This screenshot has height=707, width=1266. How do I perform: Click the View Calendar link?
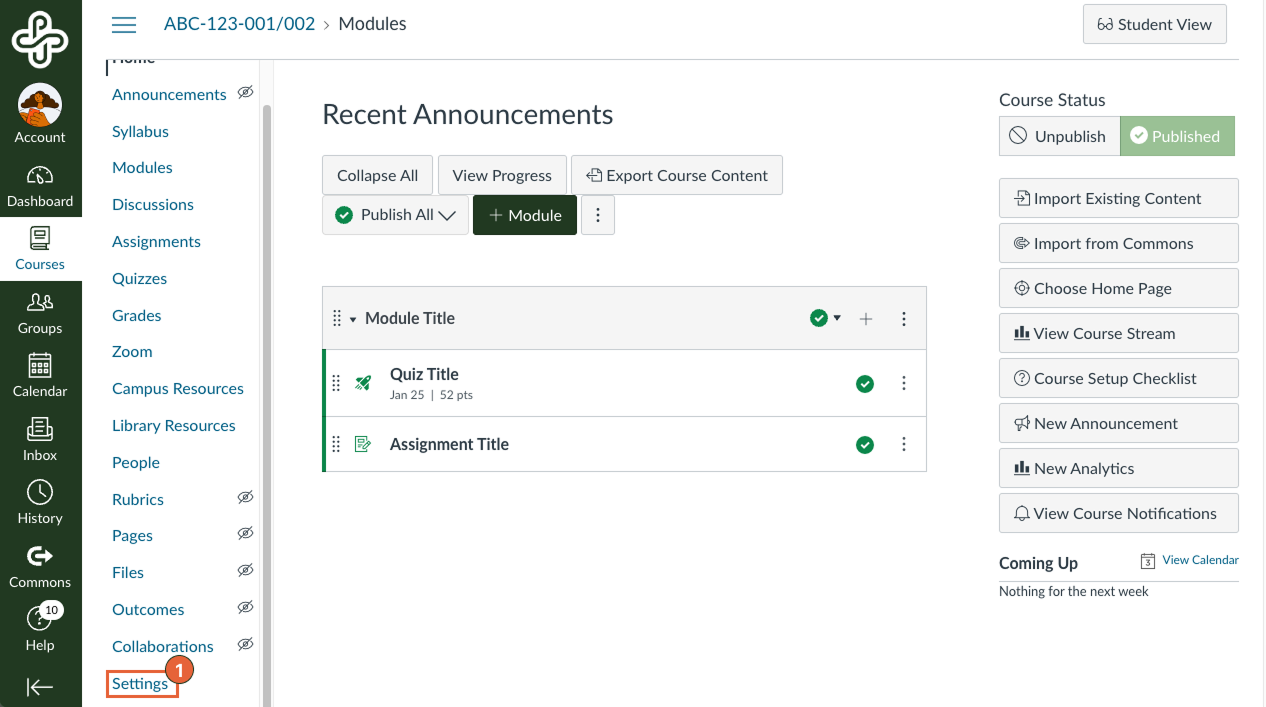click(1200, 560)
